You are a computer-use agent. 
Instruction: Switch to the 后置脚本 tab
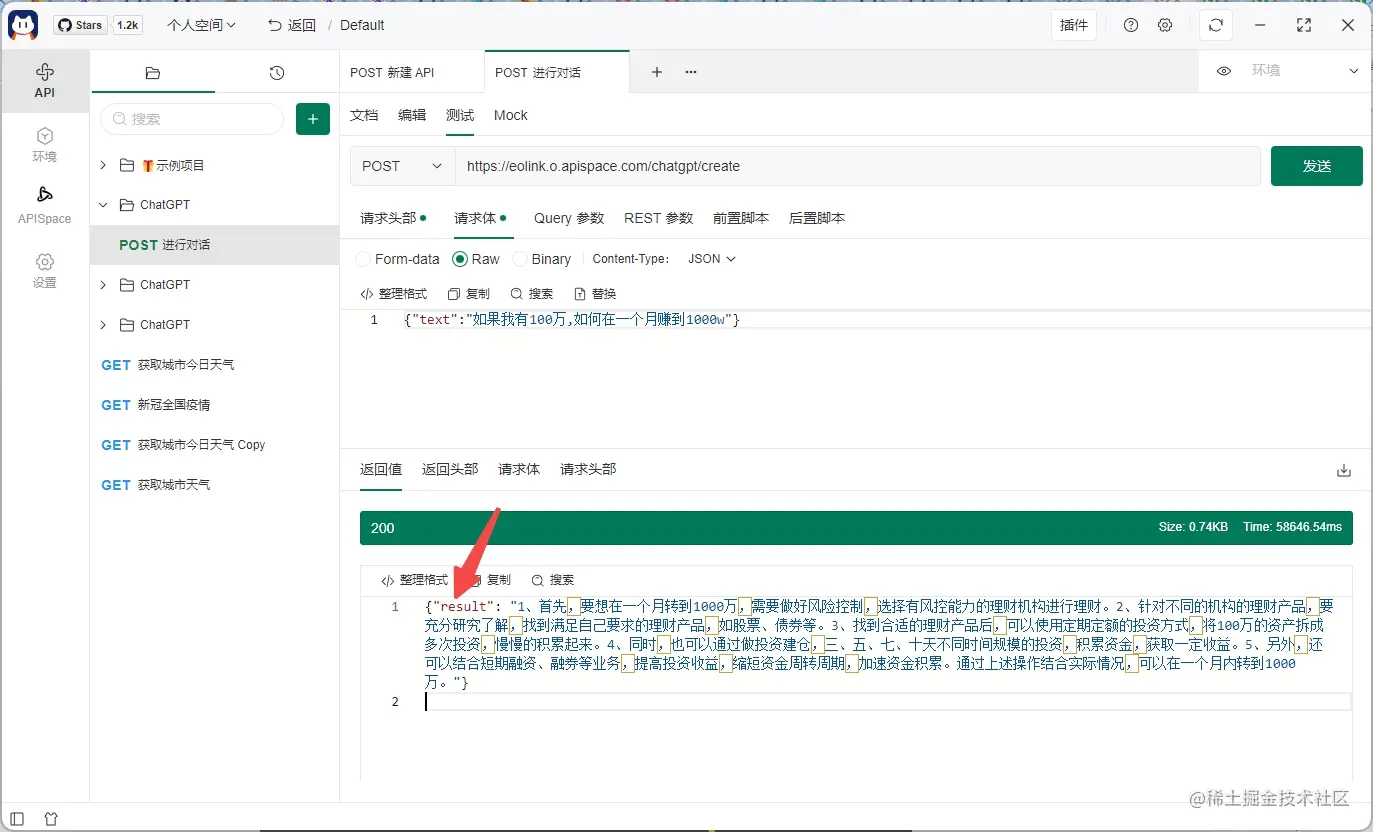[x=817, y=218]
